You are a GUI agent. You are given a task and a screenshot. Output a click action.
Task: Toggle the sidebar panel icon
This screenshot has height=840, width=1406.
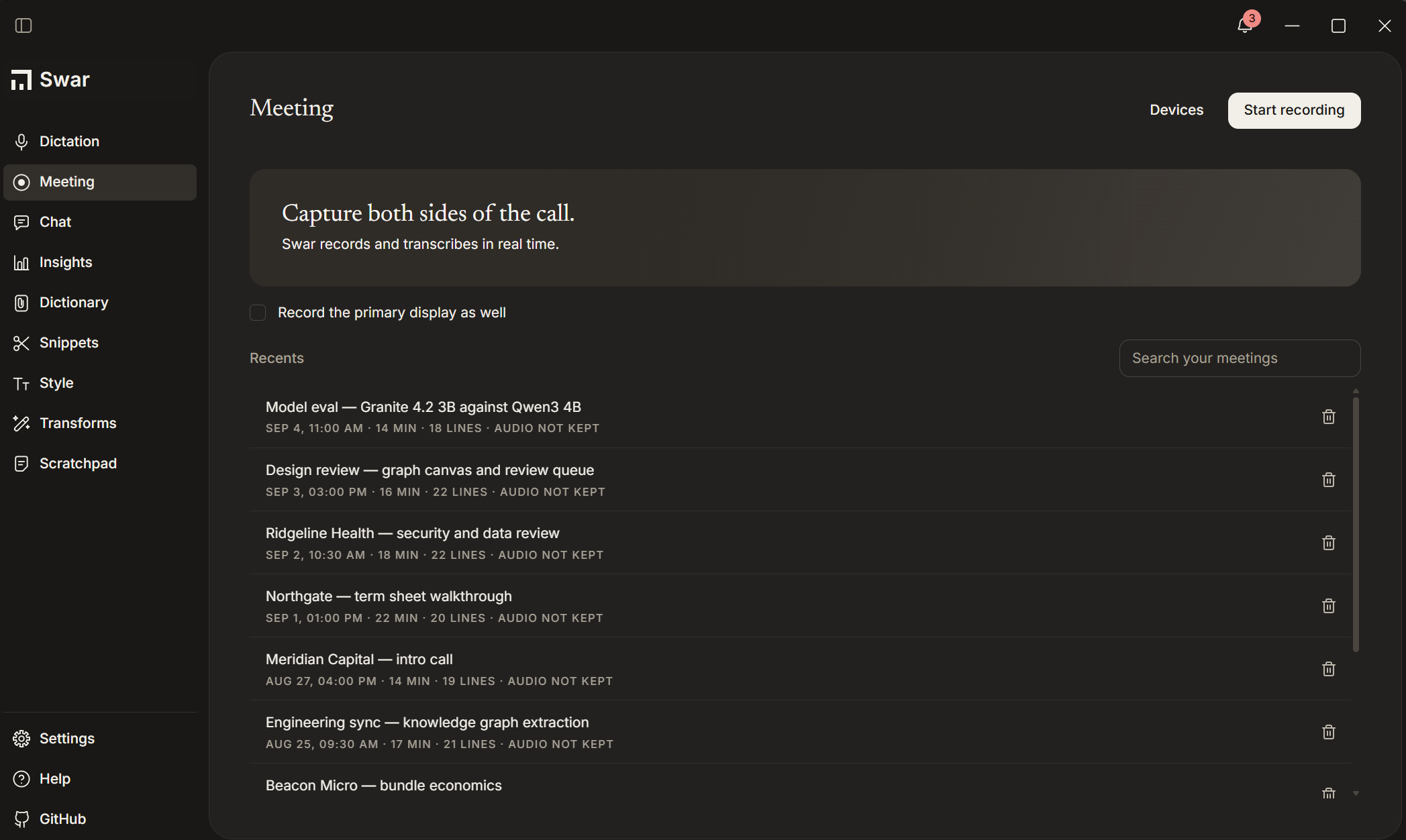pos(23,25)
